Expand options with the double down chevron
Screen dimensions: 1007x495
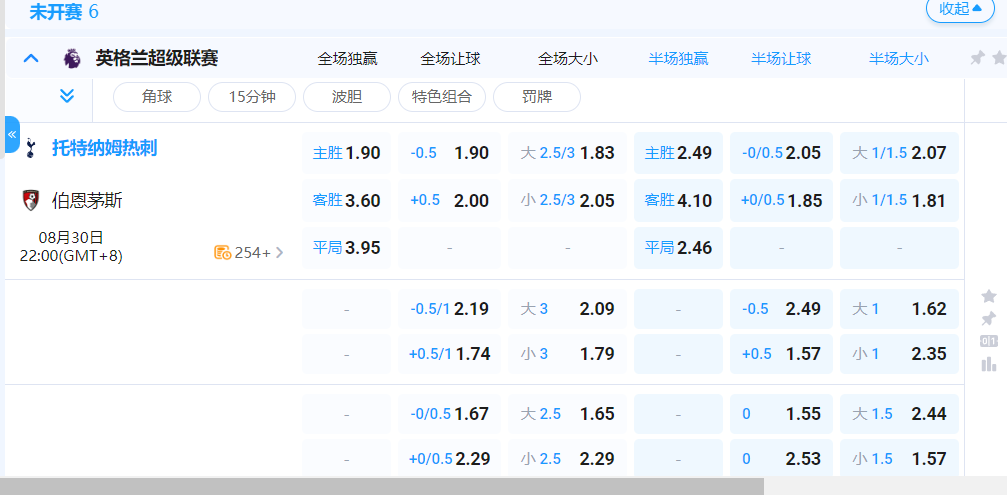click(67, 97)
